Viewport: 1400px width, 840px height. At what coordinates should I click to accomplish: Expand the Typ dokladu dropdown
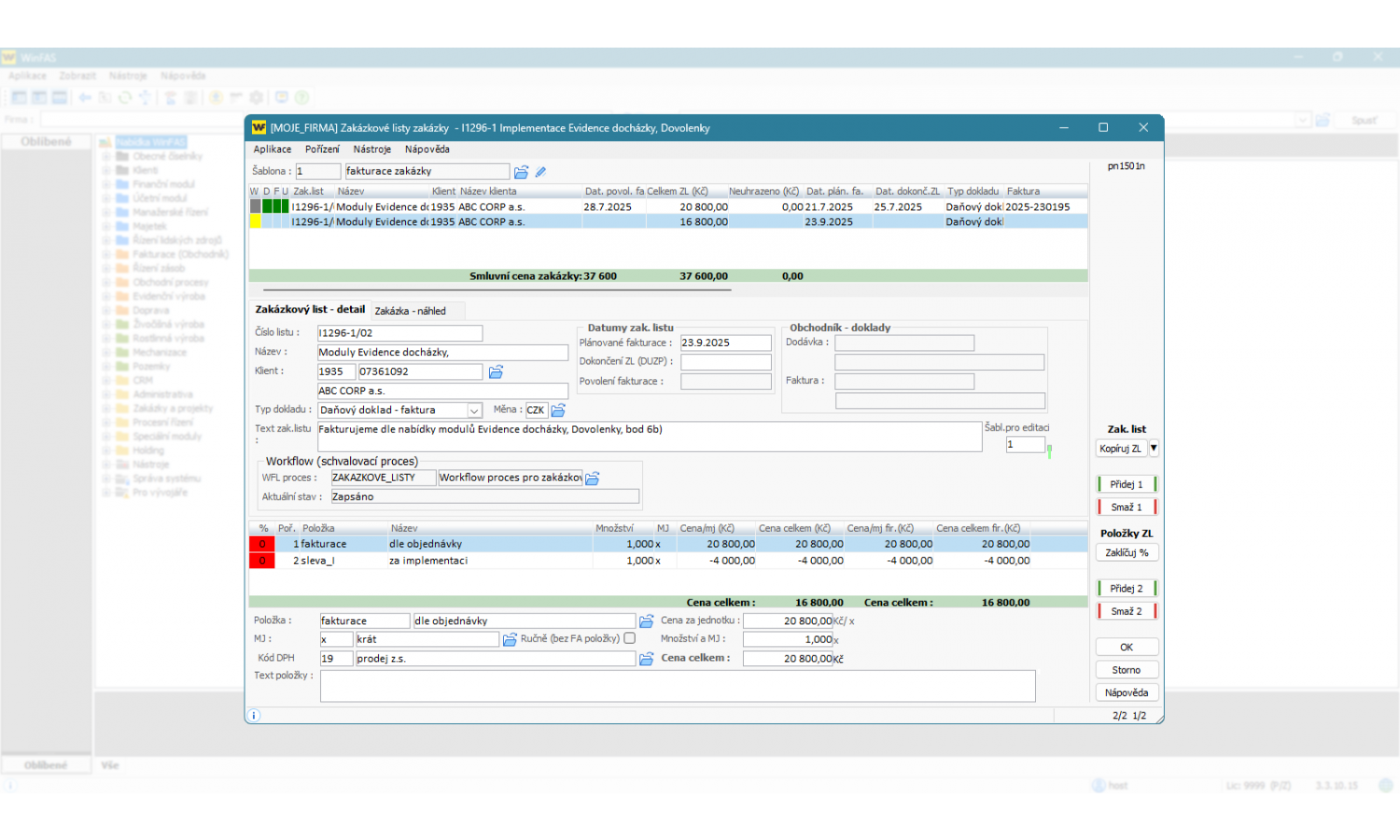coord(474,411)
